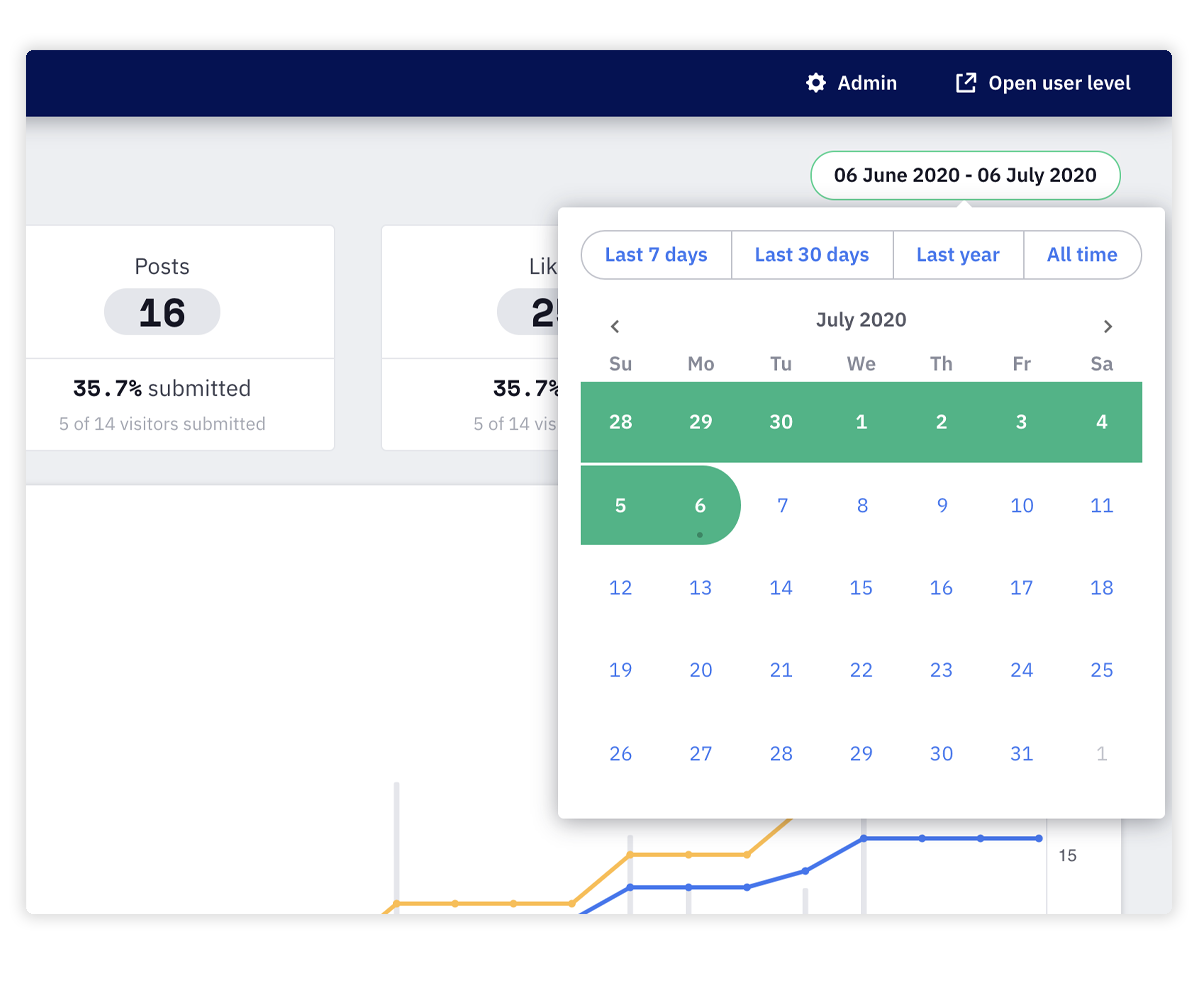Pick July 1 in highlighted row
Screen dimensions: 1200x982
pyautogui.click(x=861, y=422)
